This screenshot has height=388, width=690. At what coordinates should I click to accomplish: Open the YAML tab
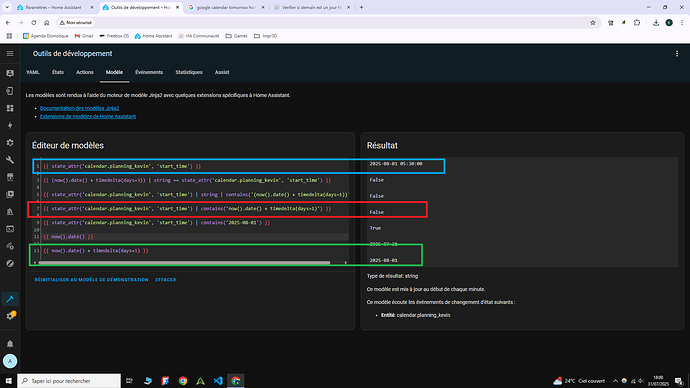tap(33, 72)
